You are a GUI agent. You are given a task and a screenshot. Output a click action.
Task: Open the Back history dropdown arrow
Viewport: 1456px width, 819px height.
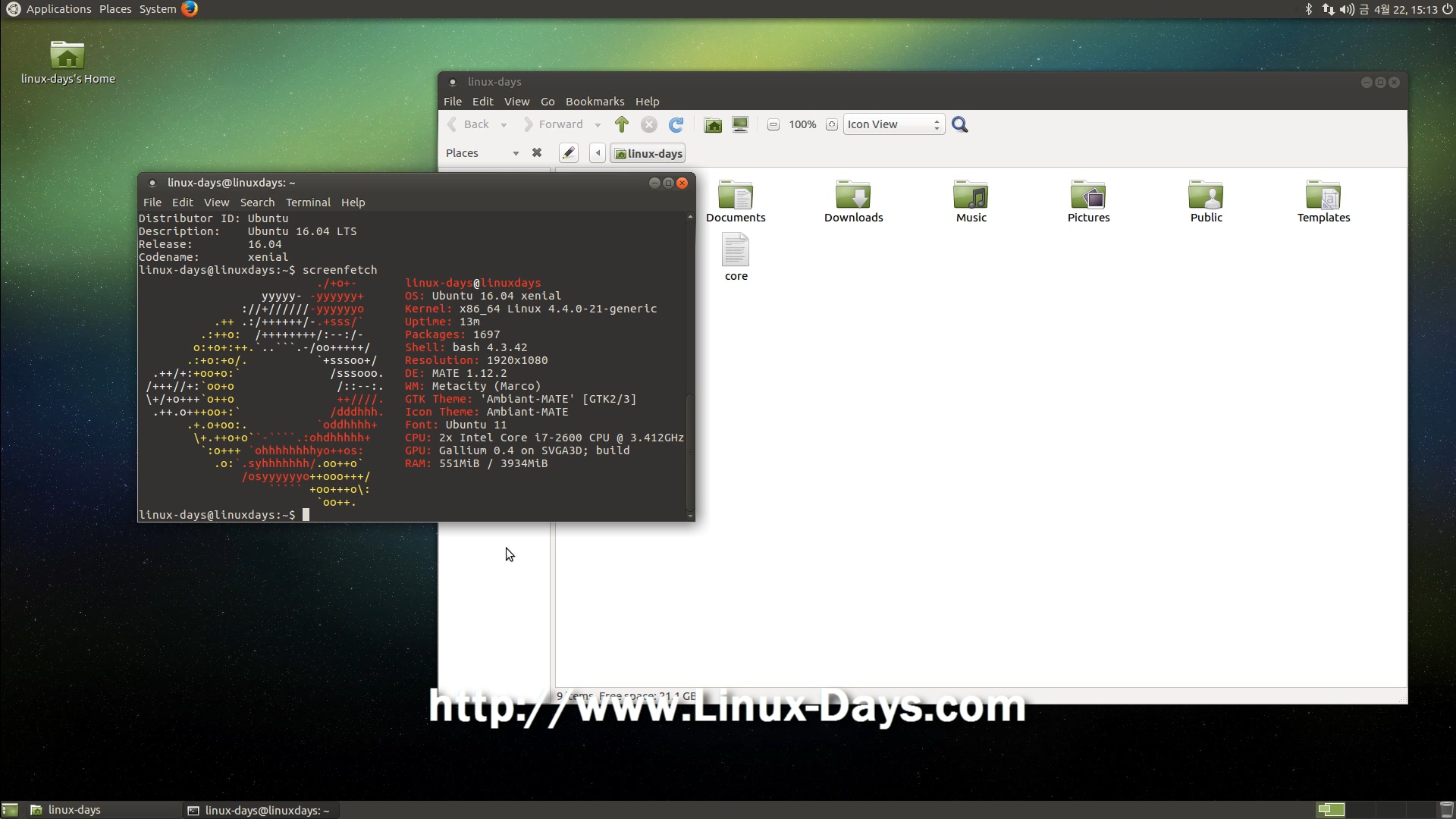(504, 125)
